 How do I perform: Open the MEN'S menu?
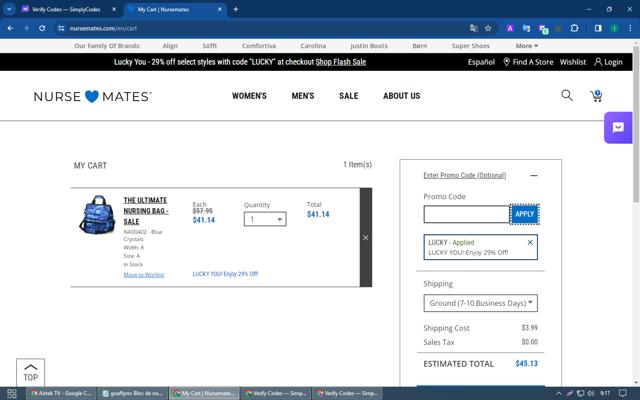(303, 96)
